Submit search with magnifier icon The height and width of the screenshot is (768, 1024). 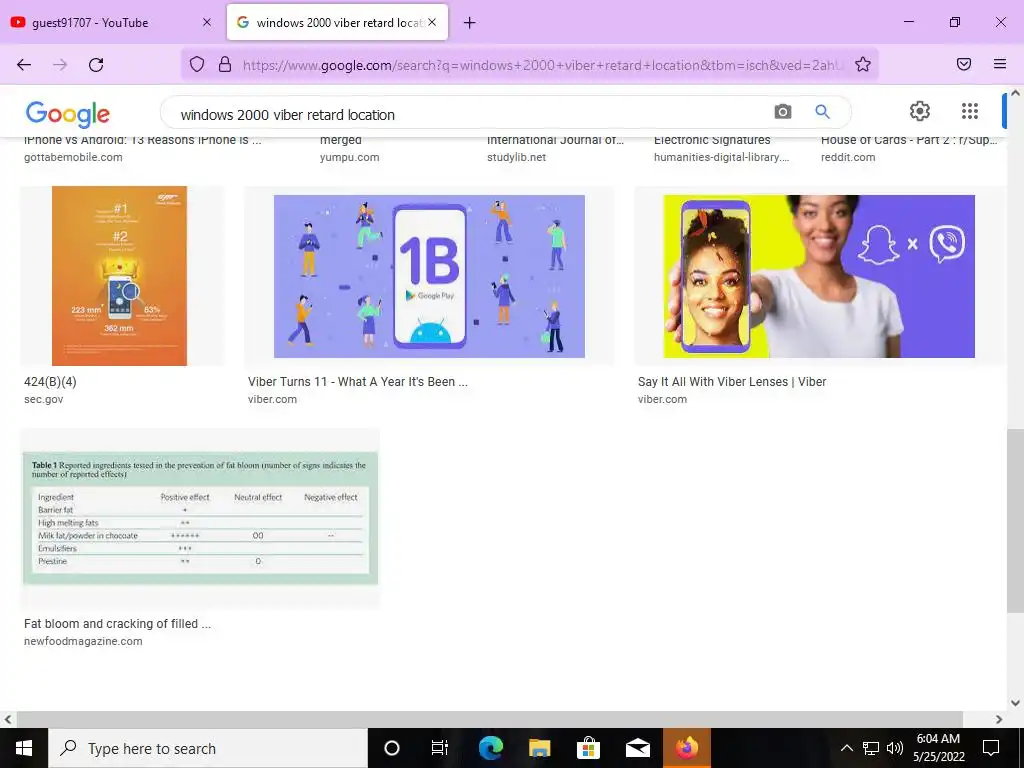(x=823, y=112)
